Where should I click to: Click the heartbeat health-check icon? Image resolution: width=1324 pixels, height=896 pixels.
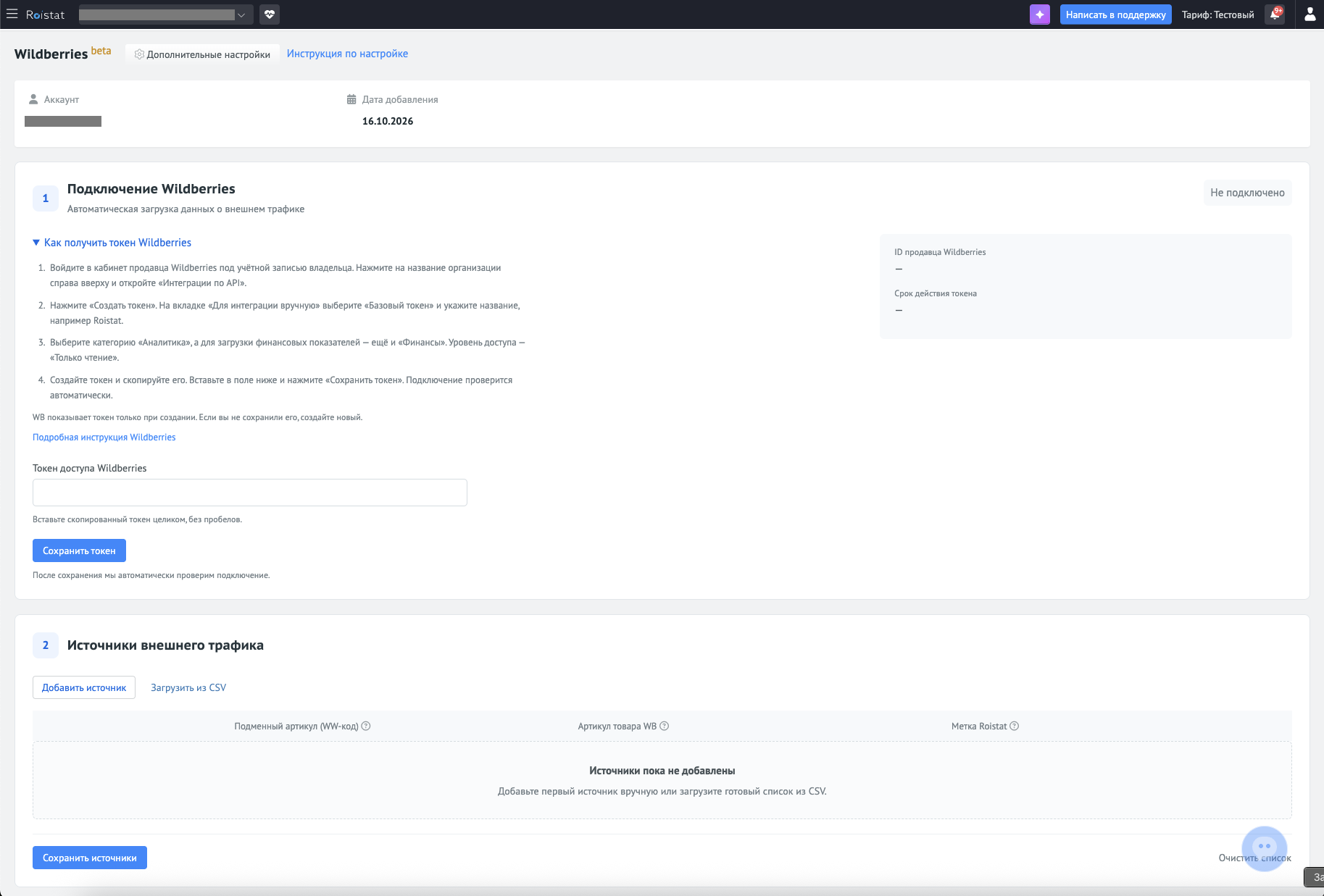270,14
